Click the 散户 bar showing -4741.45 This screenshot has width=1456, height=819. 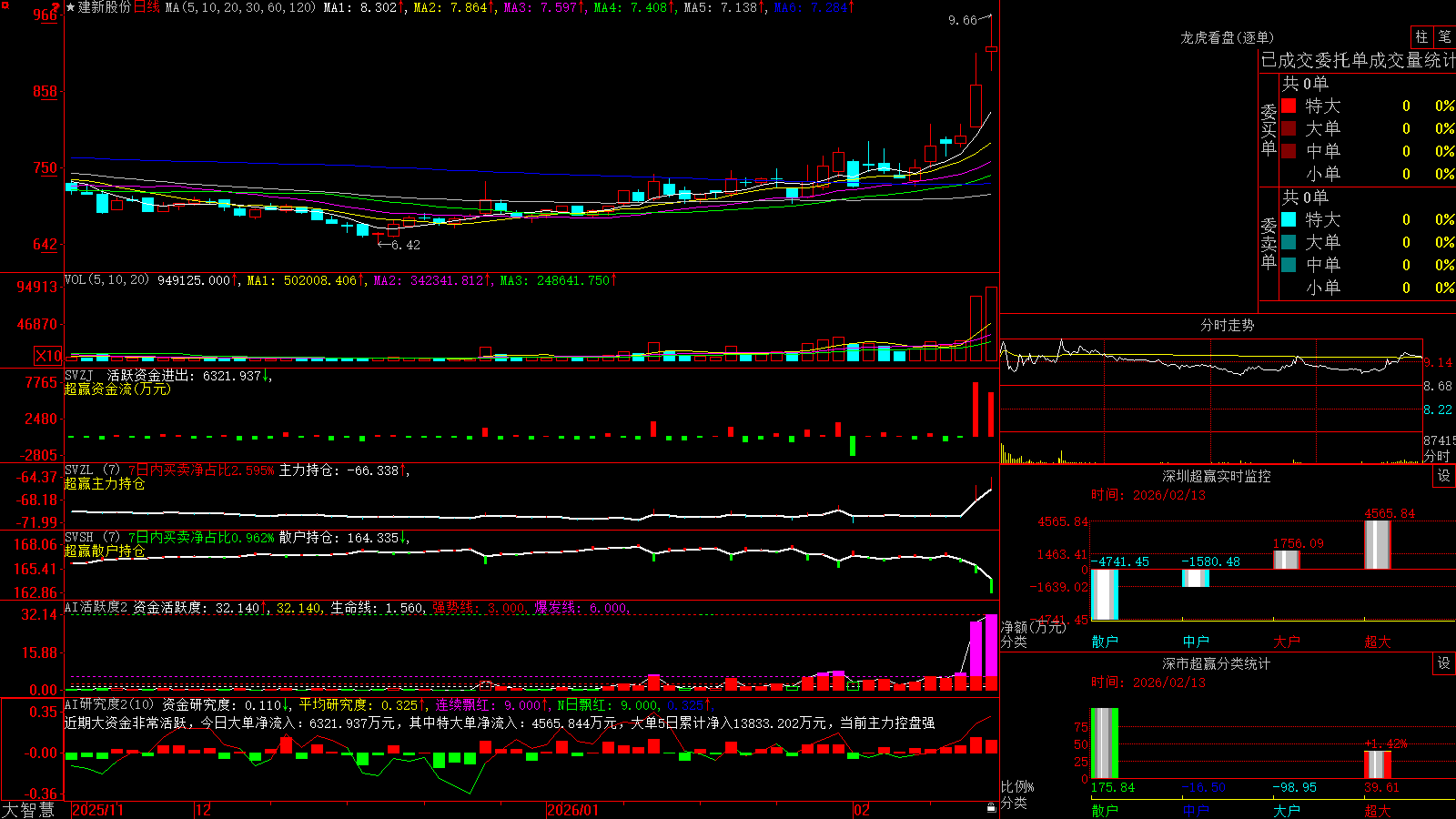tap(1105, 594)
